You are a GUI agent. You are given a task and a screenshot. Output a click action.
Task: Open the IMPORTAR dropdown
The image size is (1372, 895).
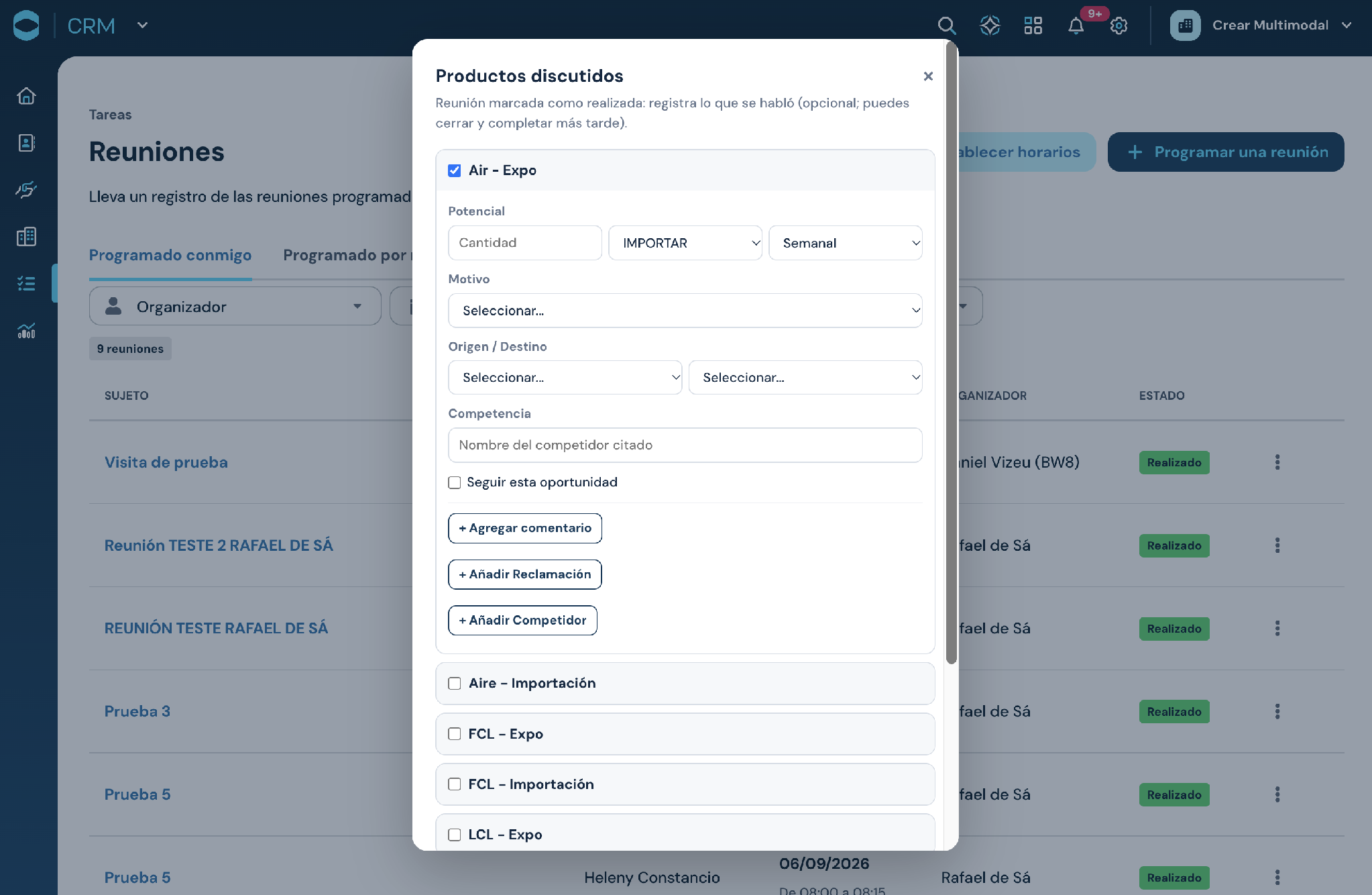(x=685, y=243)
